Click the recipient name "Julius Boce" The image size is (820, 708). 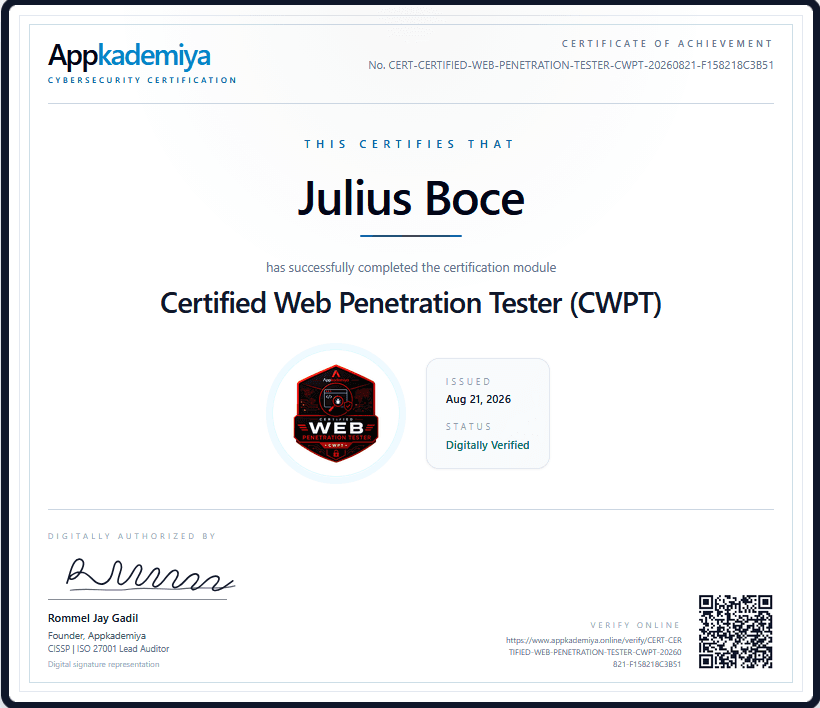411,198
